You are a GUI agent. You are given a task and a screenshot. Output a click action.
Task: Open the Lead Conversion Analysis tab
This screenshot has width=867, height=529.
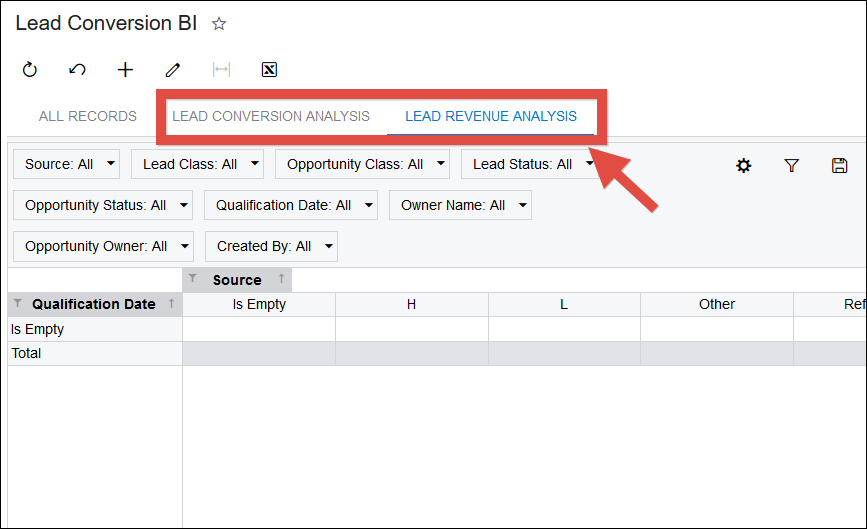click(x=271, y=117)
